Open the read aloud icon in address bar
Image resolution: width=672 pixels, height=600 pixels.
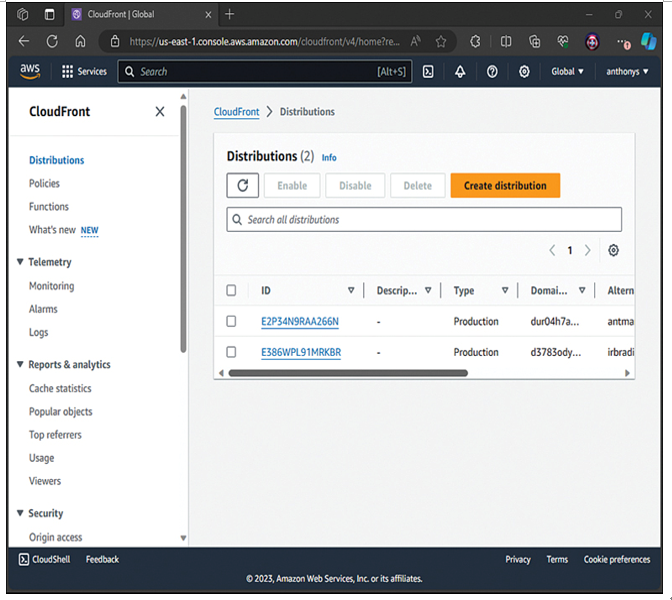point(415,42)
